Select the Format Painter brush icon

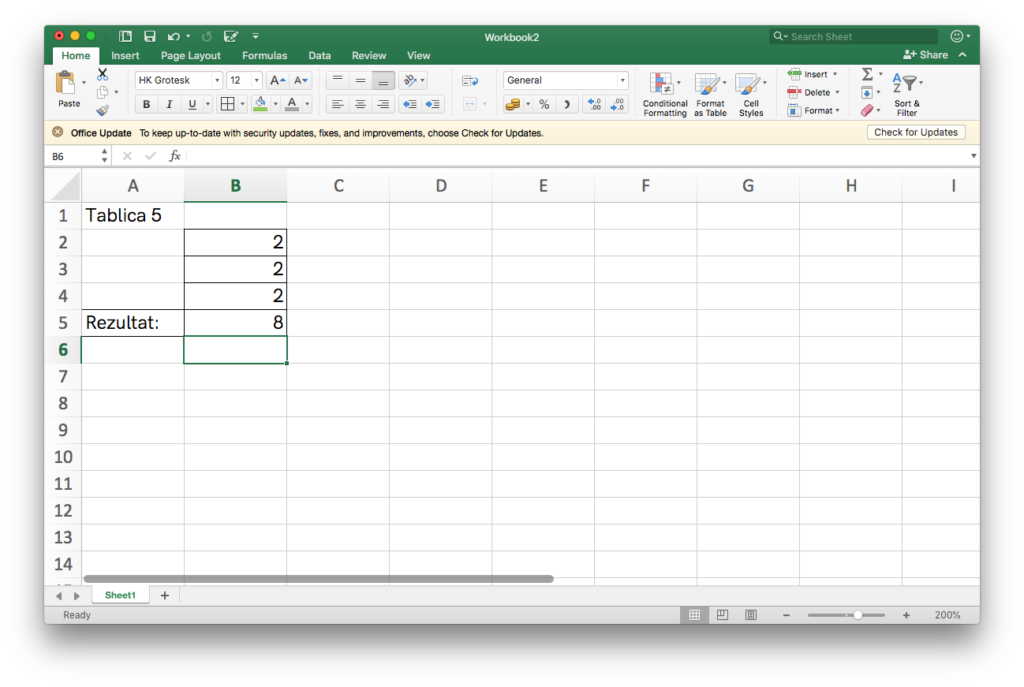tap(102, 111)
